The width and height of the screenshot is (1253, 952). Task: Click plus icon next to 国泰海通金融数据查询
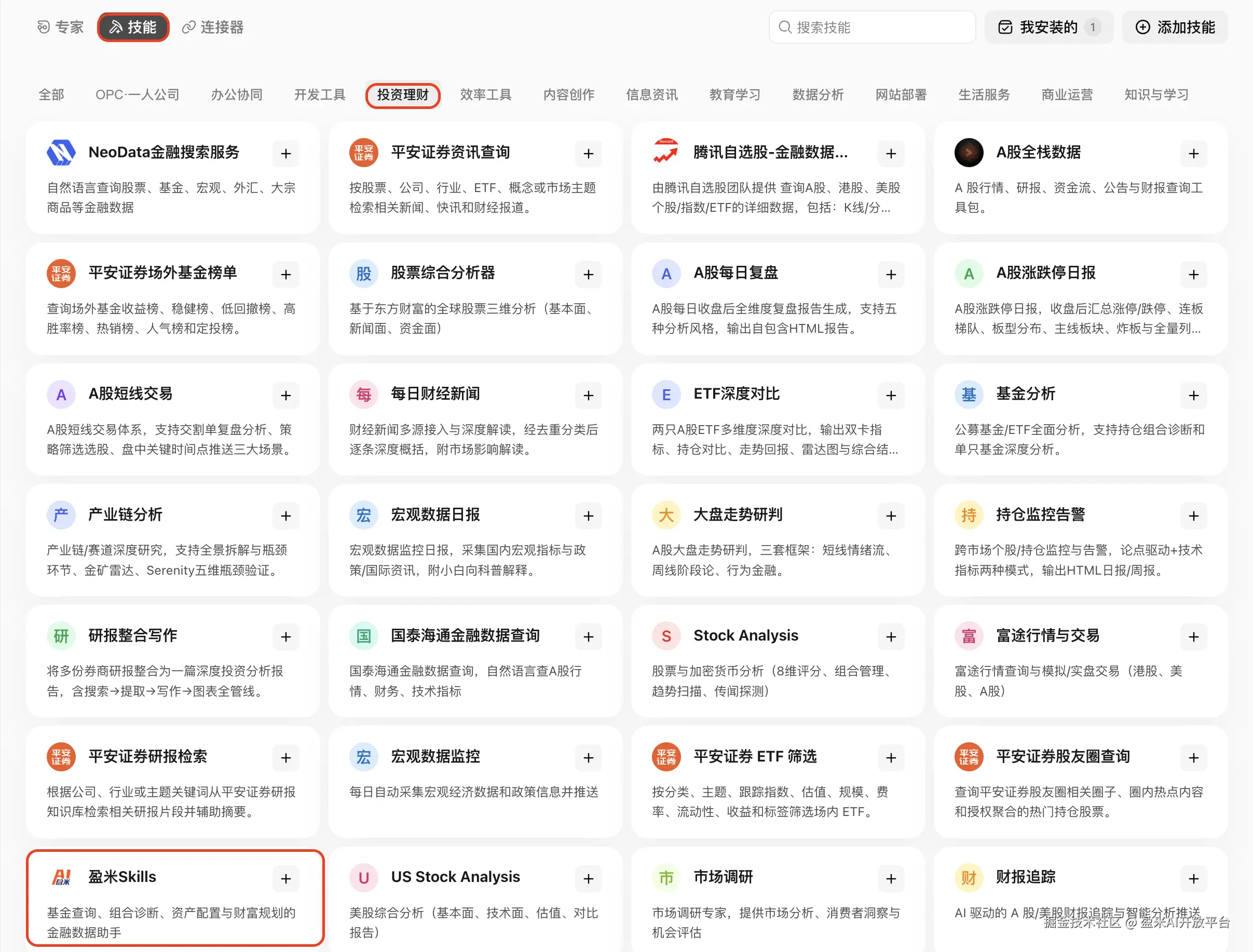click(588, 637)
